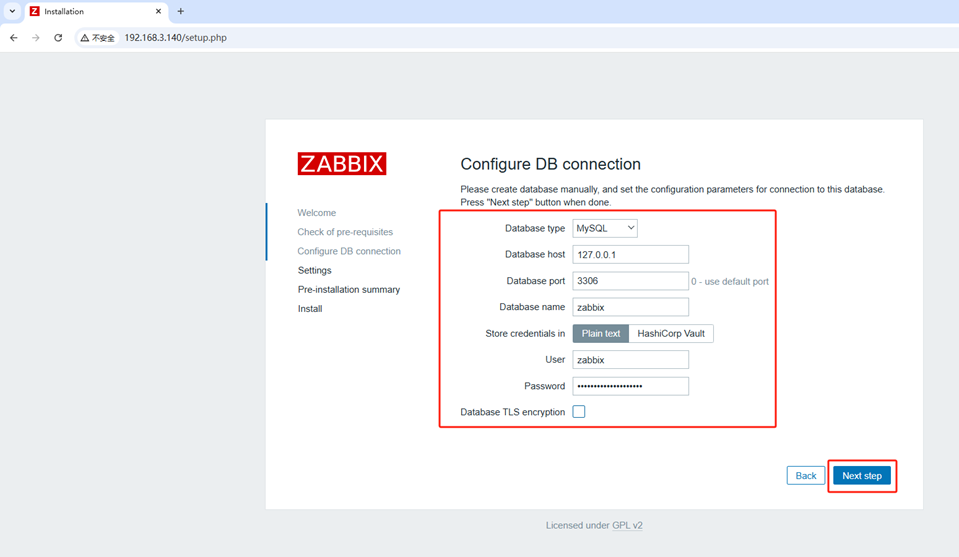Open a new browser tab
Image resolution: width=959 pixels, height=557 pixels.
point(180,11)
